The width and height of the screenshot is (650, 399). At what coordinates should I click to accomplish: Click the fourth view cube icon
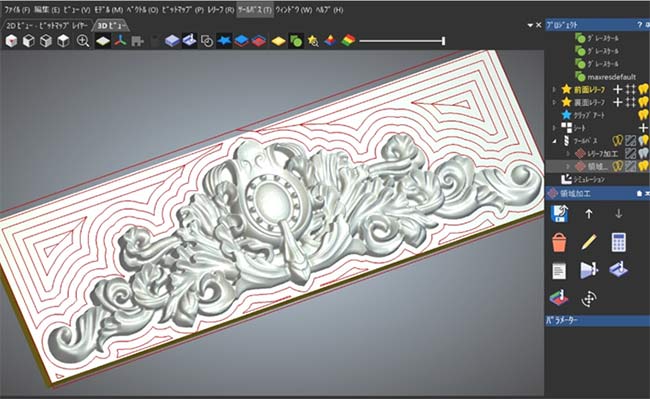pos(63,41)
